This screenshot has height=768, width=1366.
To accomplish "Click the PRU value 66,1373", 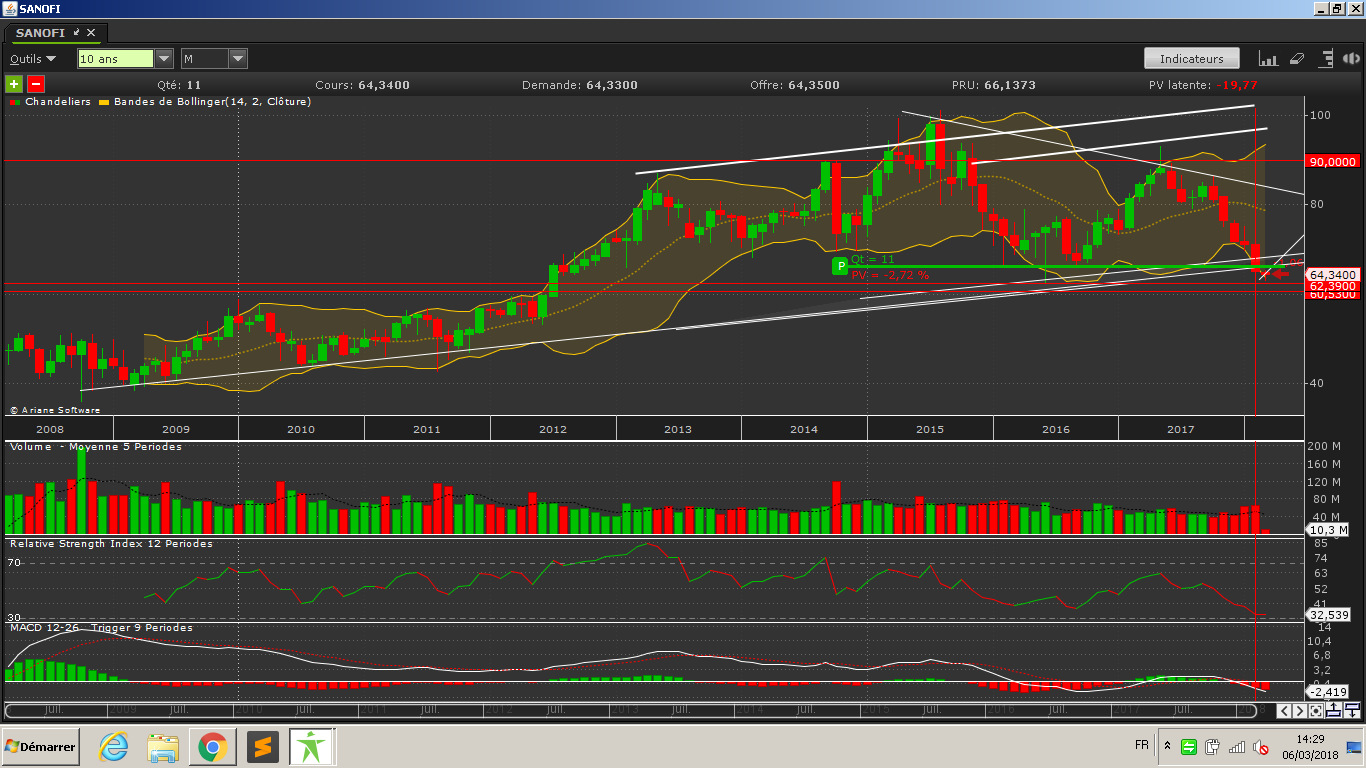I will 1010,85.
